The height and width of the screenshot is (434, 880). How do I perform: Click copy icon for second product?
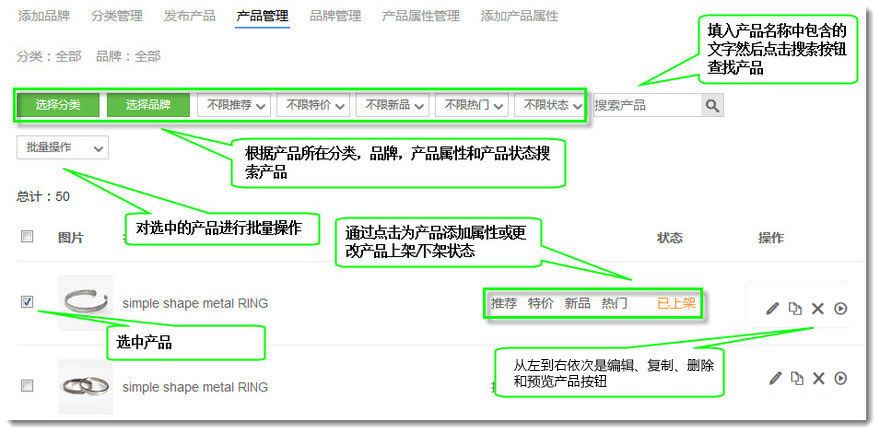pyautogui.click(x=796, y=378)
